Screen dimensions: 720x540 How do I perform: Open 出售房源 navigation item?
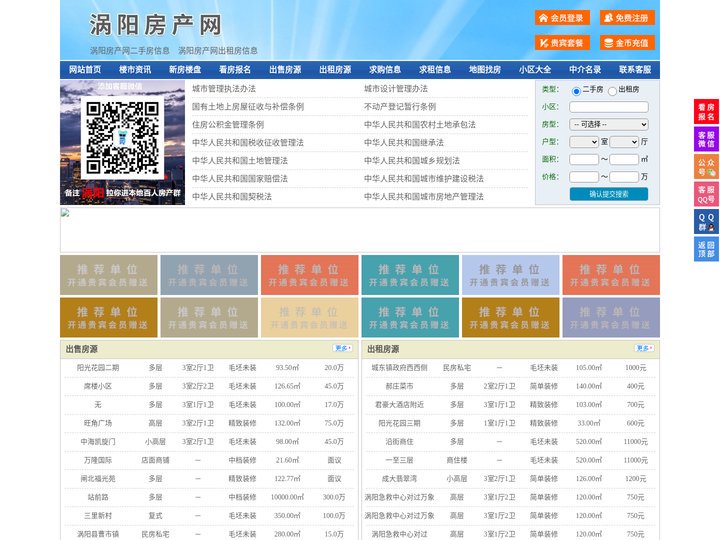pyautogui.click(x=285, y=70)
